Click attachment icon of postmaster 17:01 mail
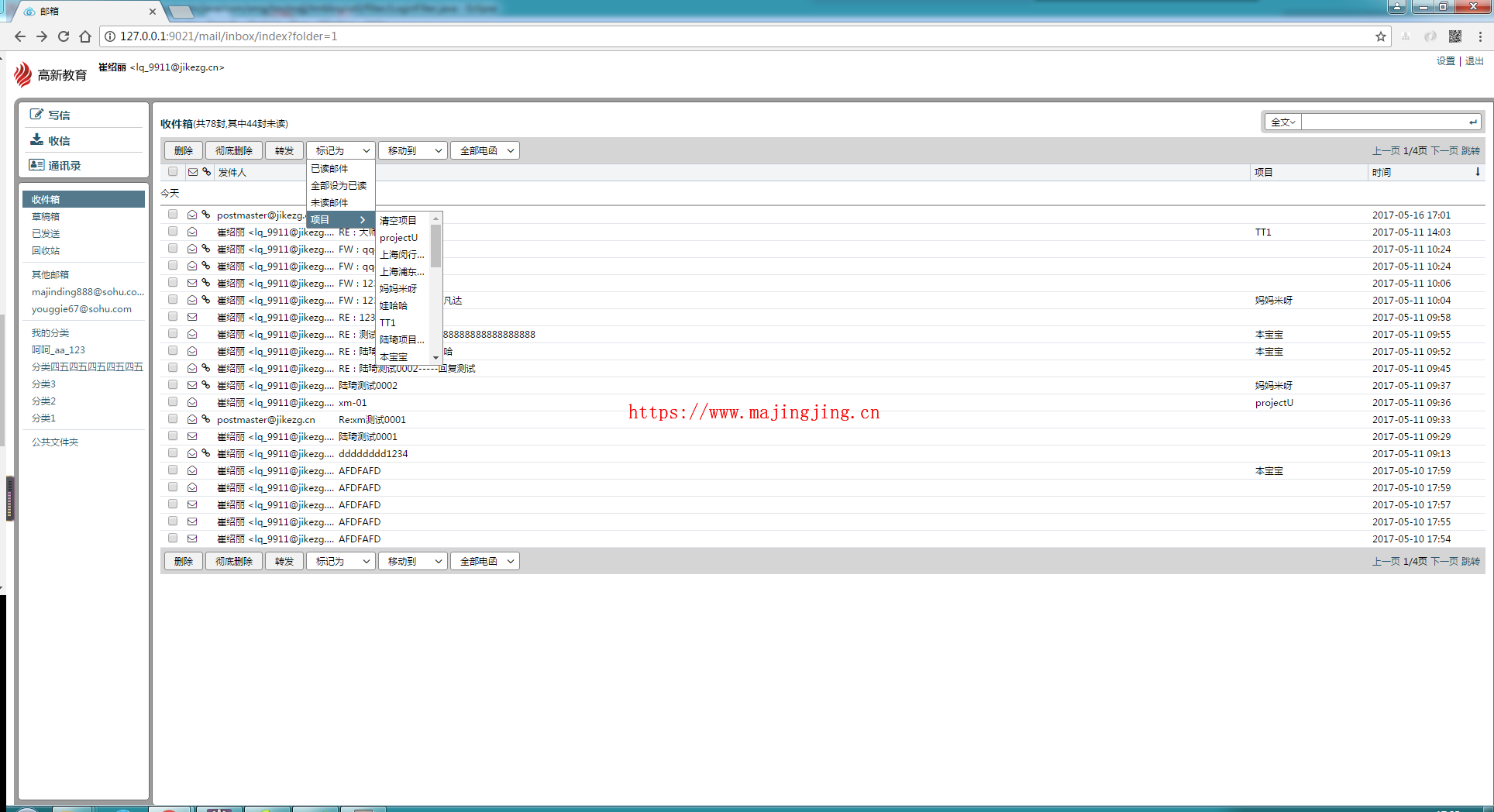 tap(206, 215)
